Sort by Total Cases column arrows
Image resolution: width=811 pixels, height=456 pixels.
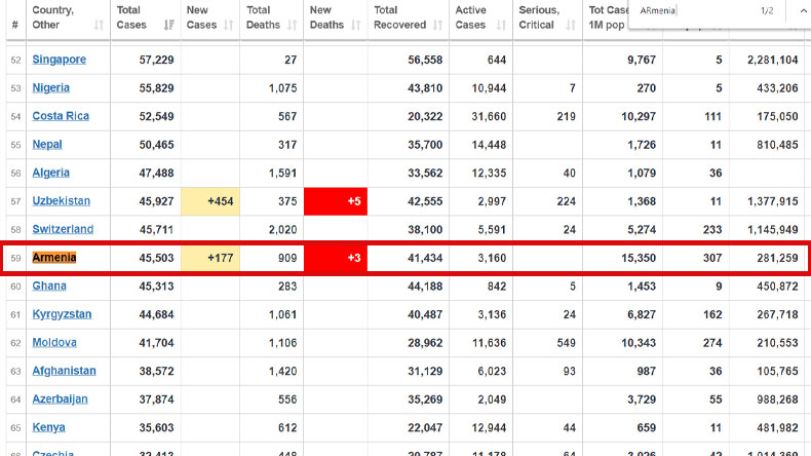click(169, 25)
